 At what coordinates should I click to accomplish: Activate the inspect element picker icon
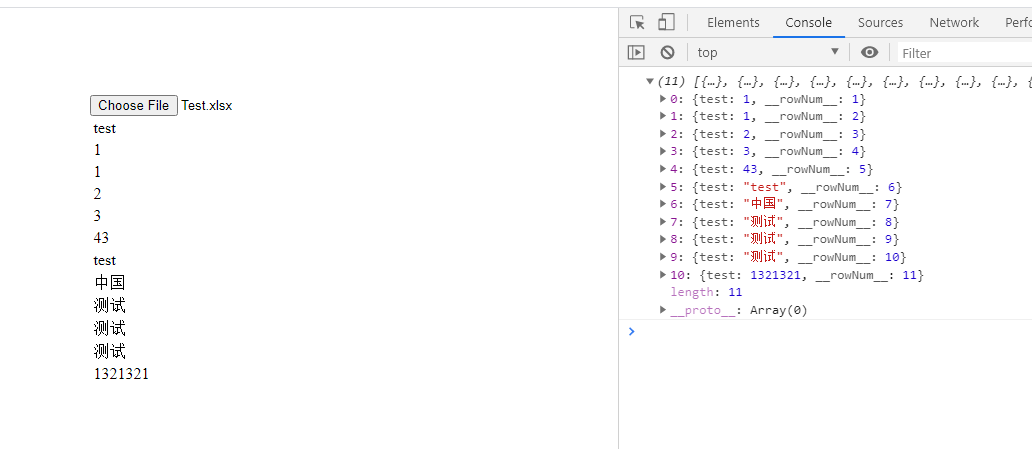click(x=636, y=22)
